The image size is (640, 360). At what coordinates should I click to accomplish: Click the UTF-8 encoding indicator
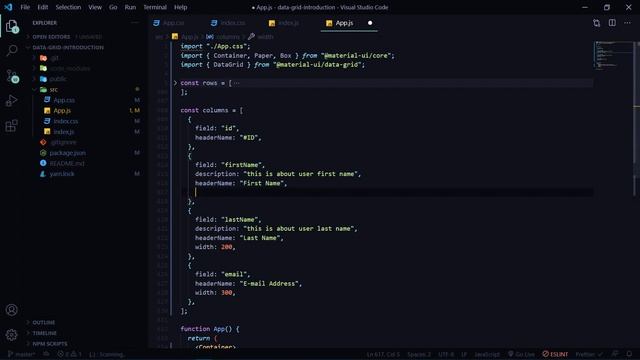(446, 354)
